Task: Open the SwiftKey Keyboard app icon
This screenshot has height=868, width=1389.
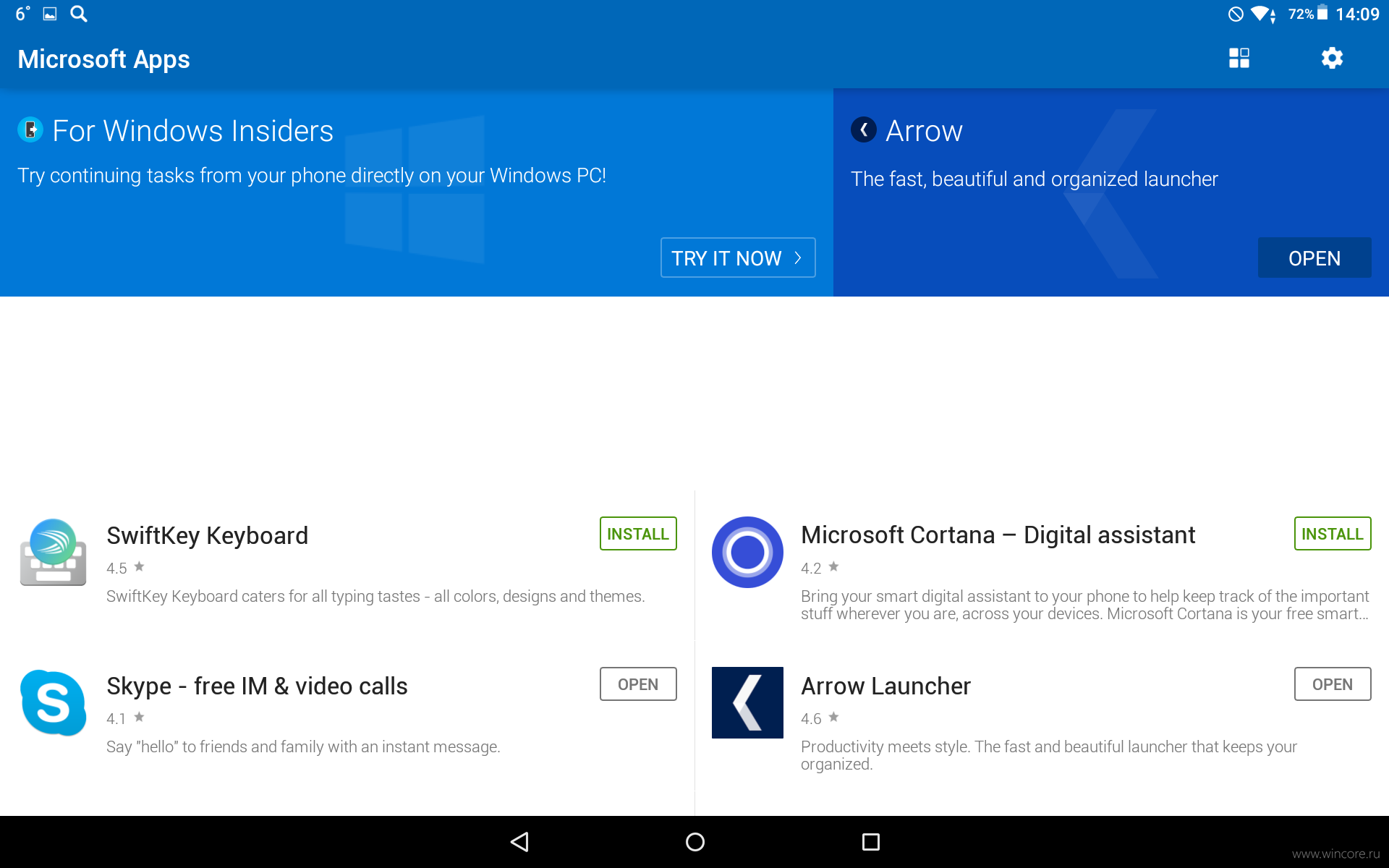Action: coord(54,552)
